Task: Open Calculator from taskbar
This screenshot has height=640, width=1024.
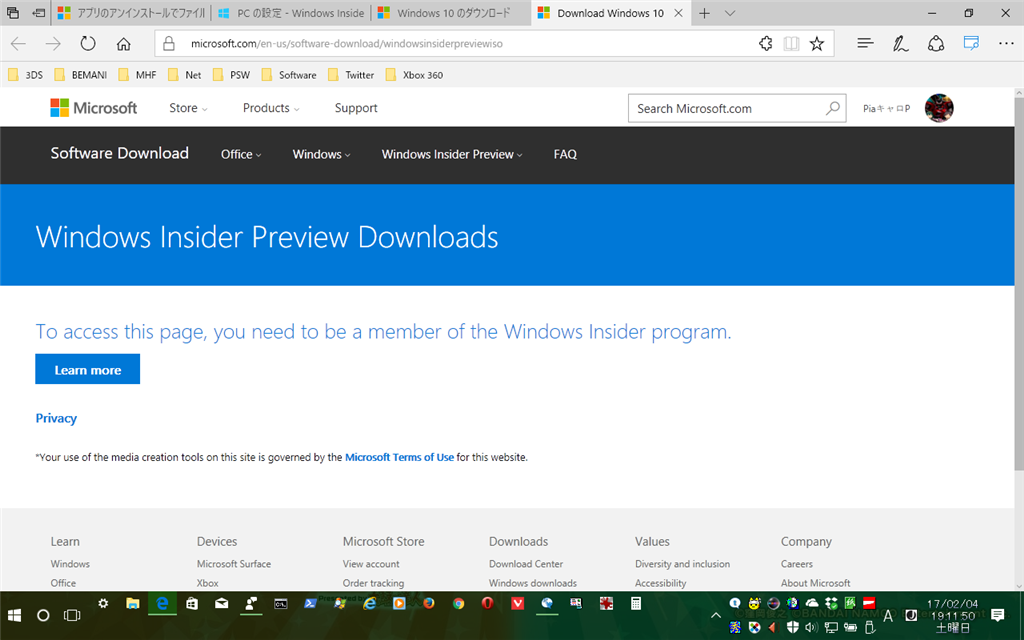Action: pyautogui.click(x=636, y=603)
